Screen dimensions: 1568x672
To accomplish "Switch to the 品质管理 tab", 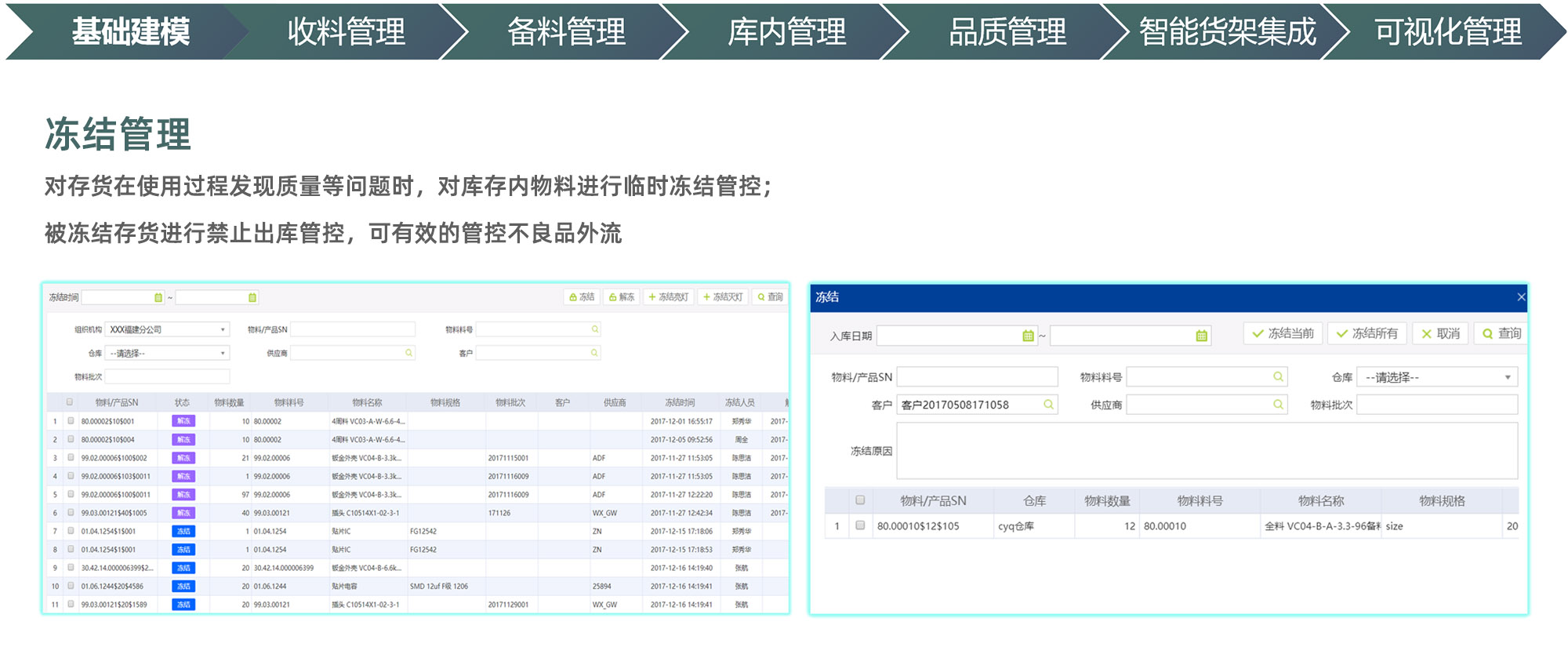I will [1007, 31].
